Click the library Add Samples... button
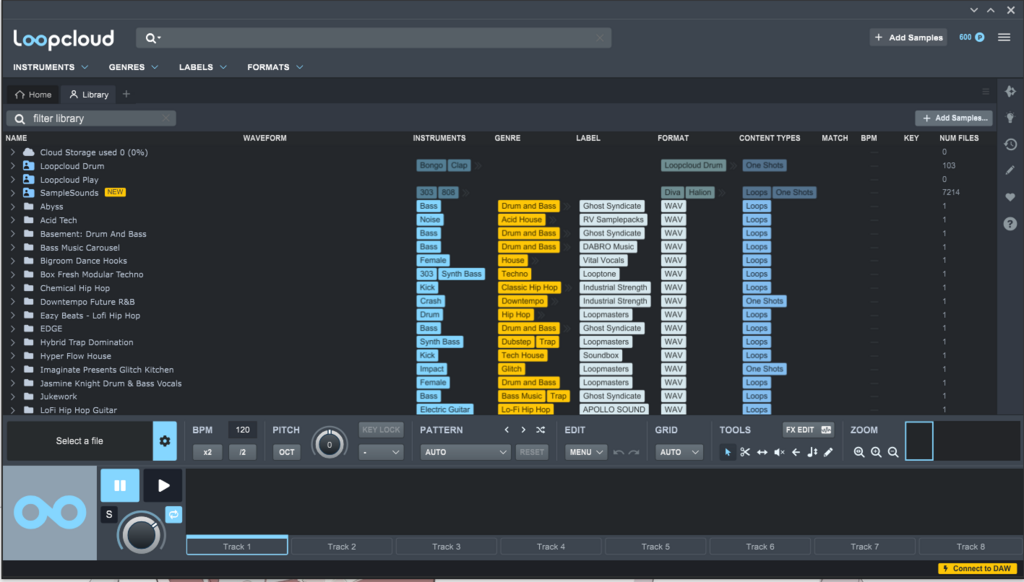The width and height of the screenshot is (1024, 582). (954, 118)
